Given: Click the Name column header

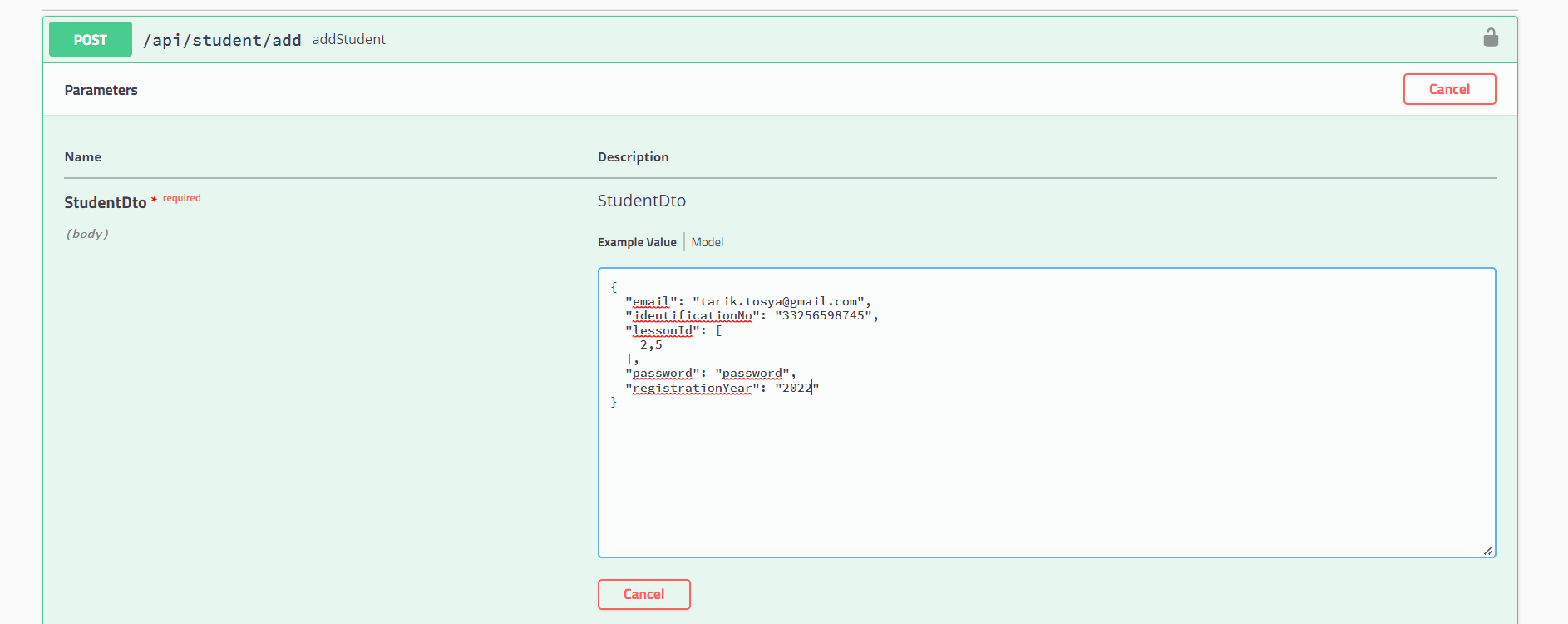Looking at the screenshot, I should pyautogui.click(x=83, y=157).
